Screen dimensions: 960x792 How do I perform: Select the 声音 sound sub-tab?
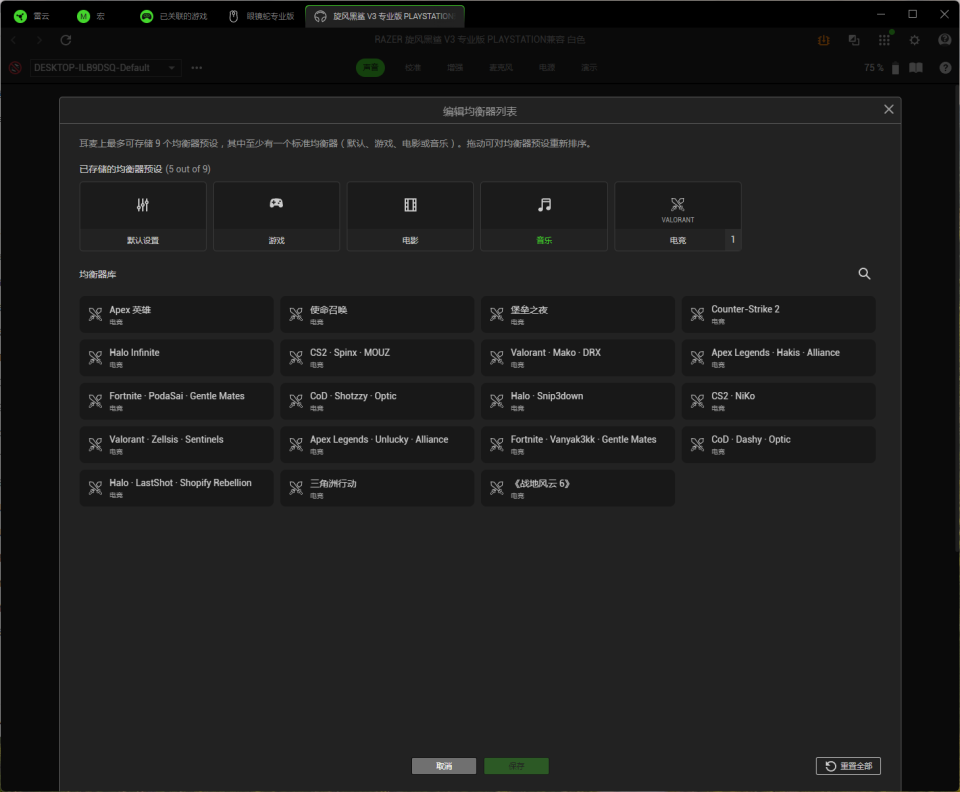[x=370, y=67]
